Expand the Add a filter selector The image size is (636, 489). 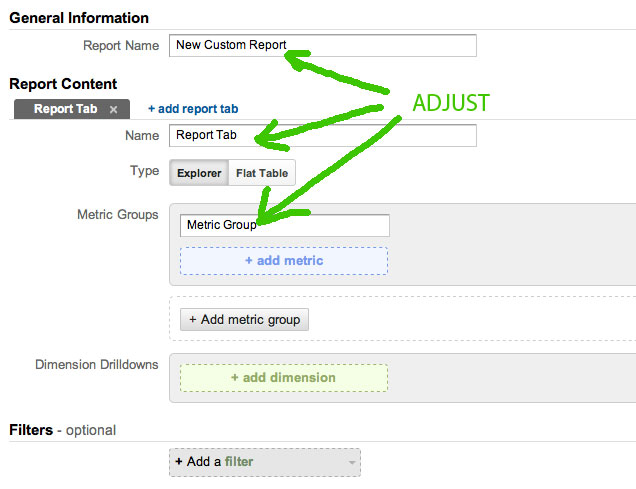264,462
